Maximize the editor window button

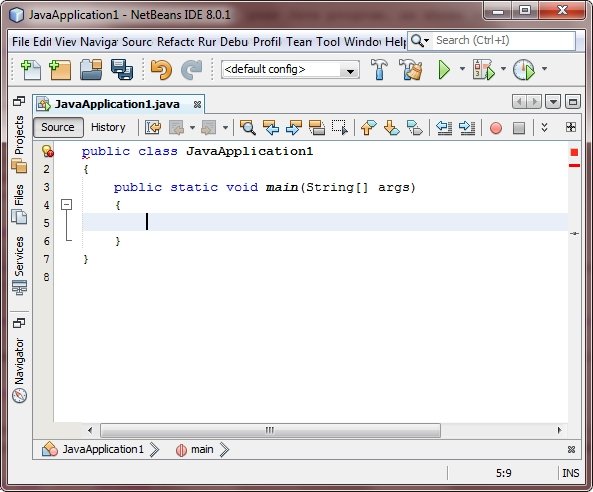[573, 102]
